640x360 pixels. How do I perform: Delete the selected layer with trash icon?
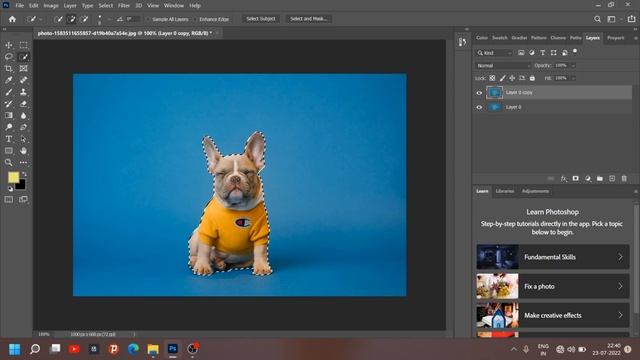(624, 179)
